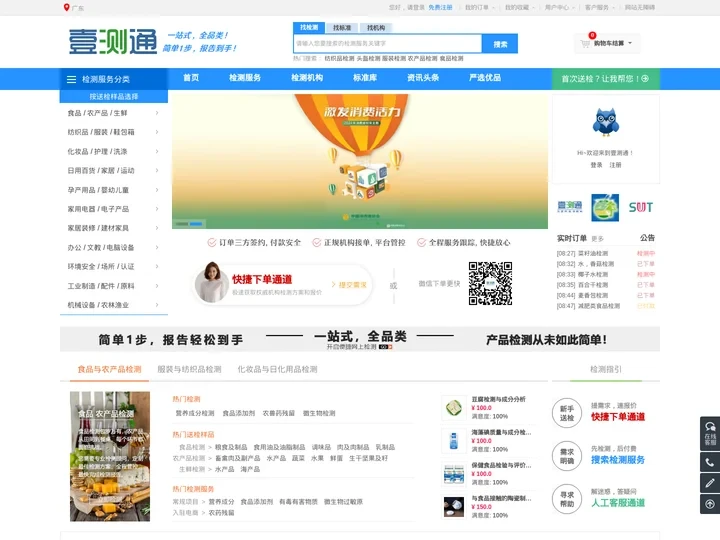Screen dimensions: 720x540
Task: Open the 检测服务分类 hamburger menu icon
Action: pyautogui.click(x=72, y=79)
